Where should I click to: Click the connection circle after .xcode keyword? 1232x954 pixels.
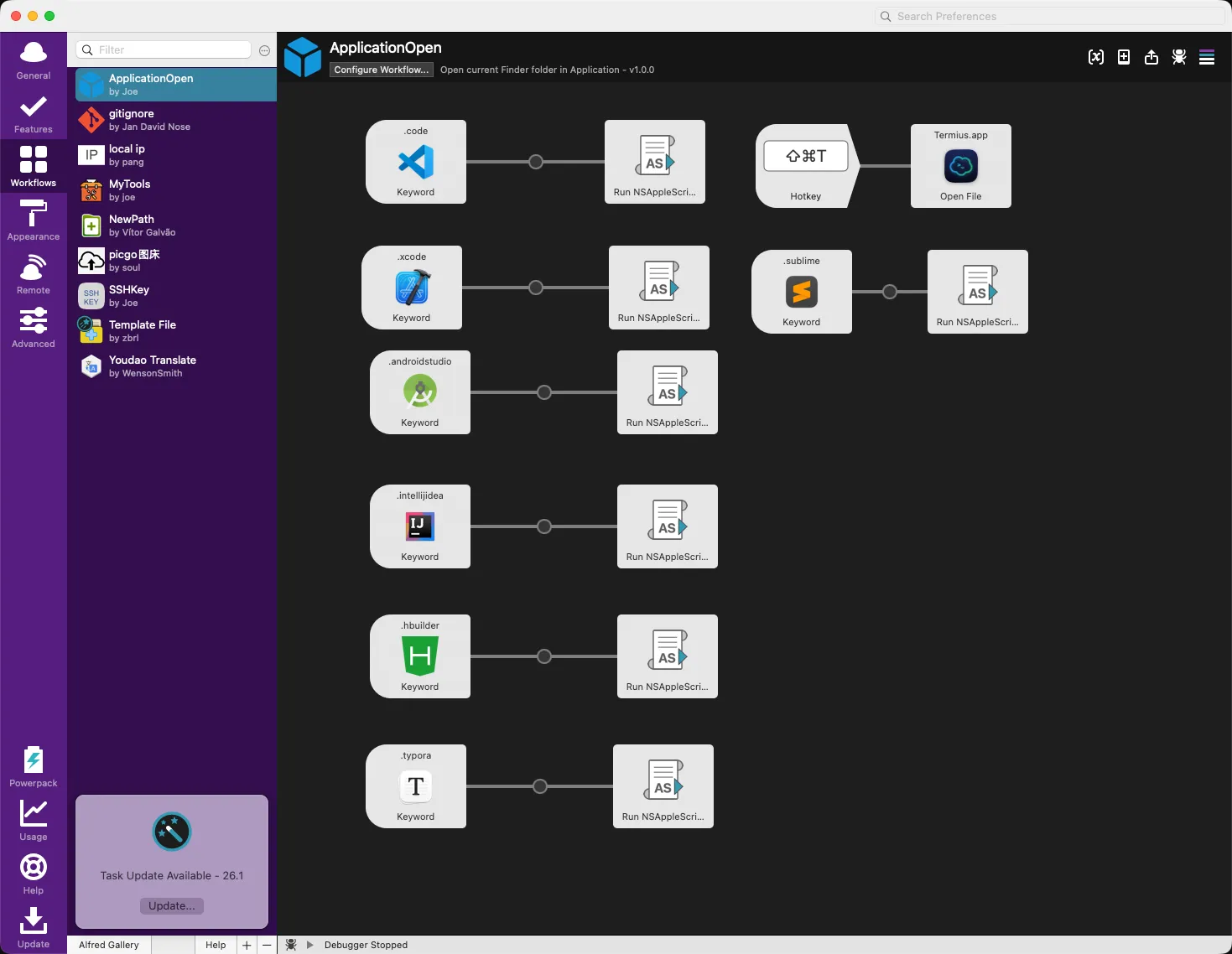coord(536,288)
